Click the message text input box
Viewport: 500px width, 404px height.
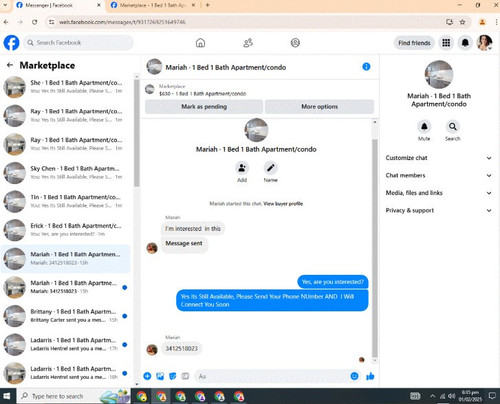pos(272,376)
